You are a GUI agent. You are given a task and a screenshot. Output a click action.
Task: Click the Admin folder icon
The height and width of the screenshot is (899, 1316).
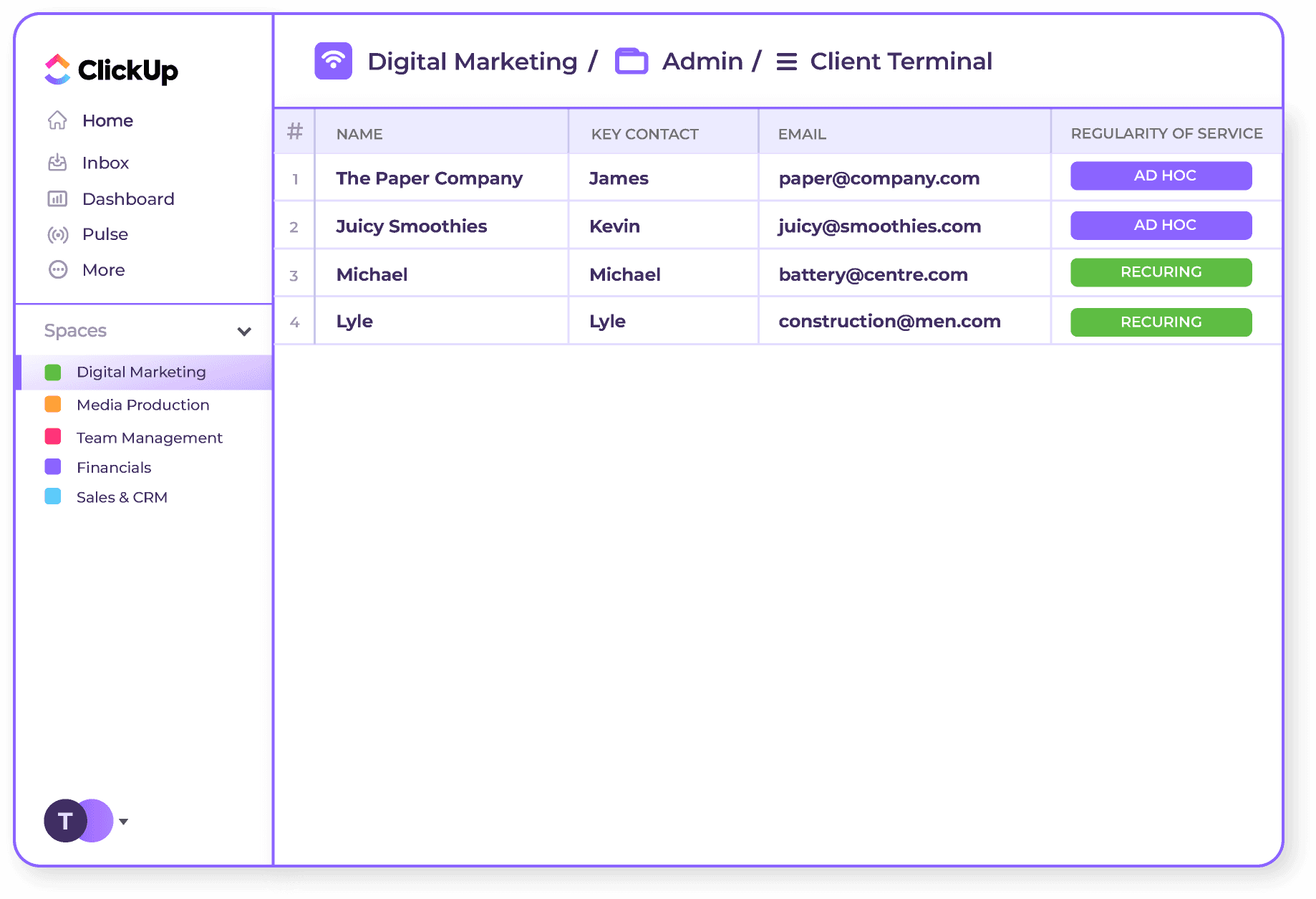(631, 61)
